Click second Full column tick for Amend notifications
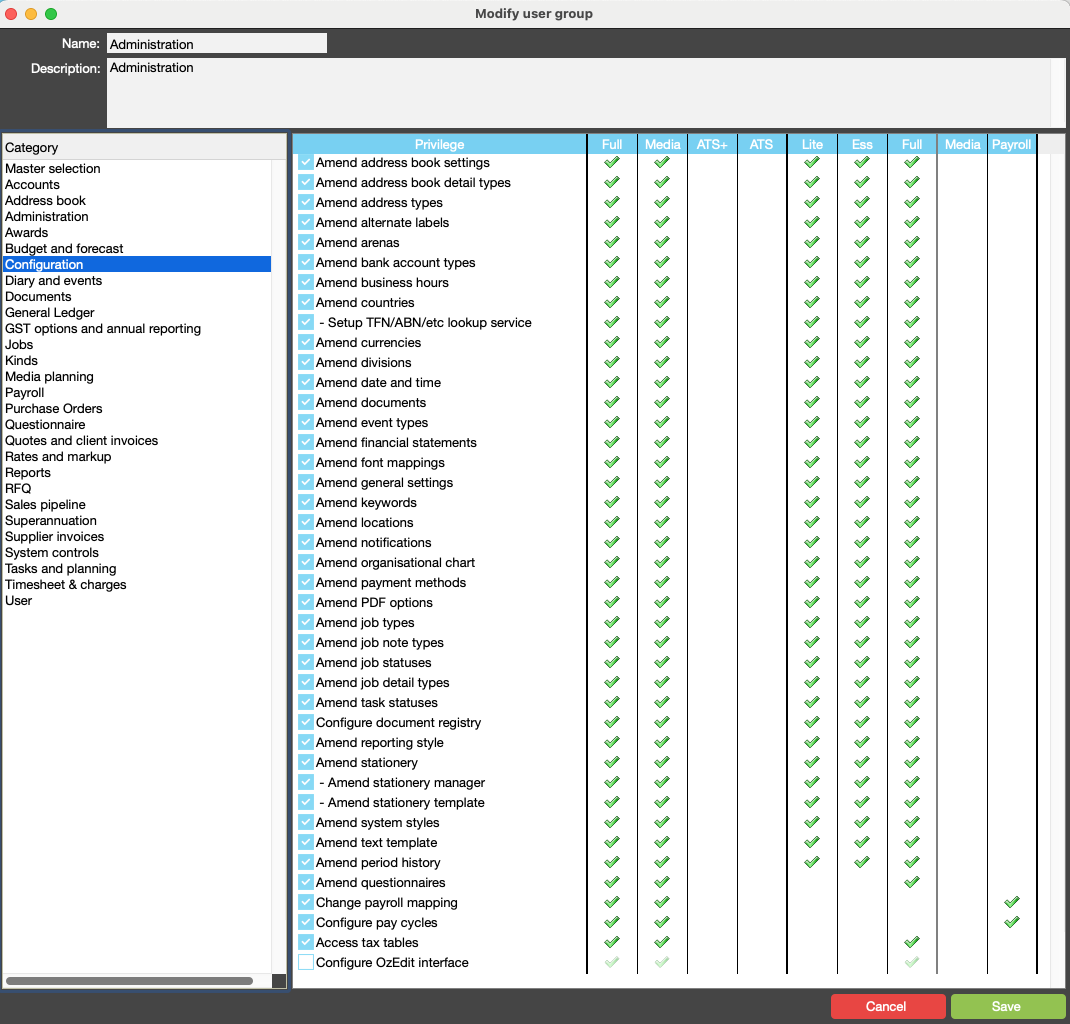 [x=912, y=542]
